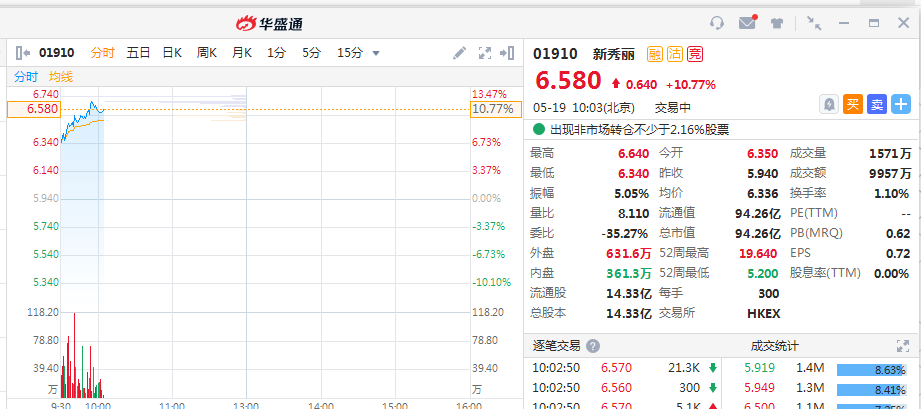This screenshot has width=921, height=409.
Task: Open customer service headset icon
Action: click(x=717, y=24)
